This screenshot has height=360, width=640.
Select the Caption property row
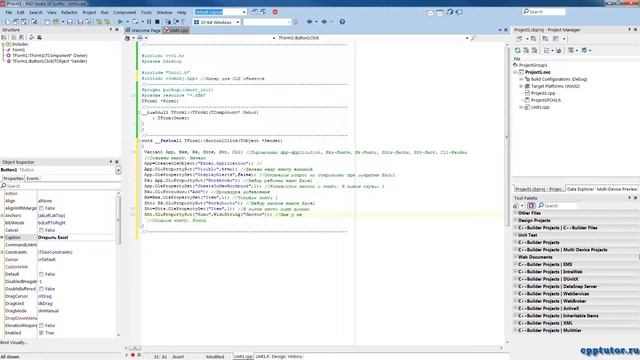point(59,238)
